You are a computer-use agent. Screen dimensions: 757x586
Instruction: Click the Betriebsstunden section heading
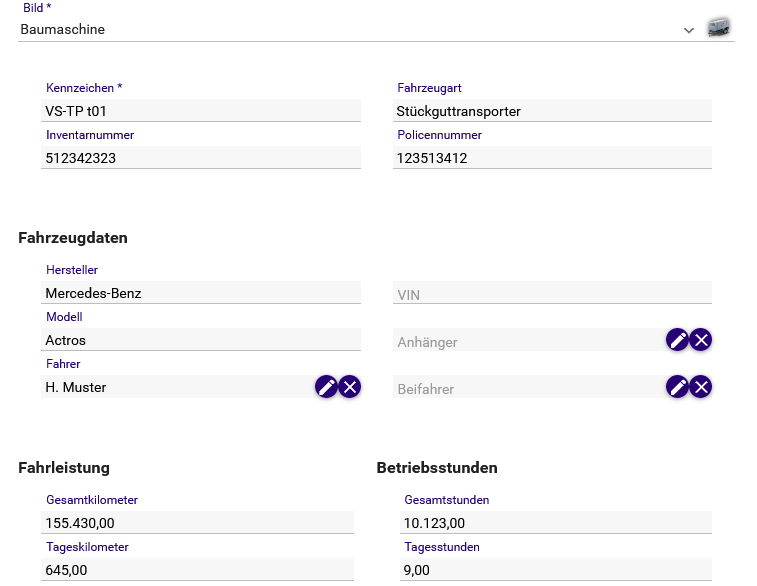point(437,467)
